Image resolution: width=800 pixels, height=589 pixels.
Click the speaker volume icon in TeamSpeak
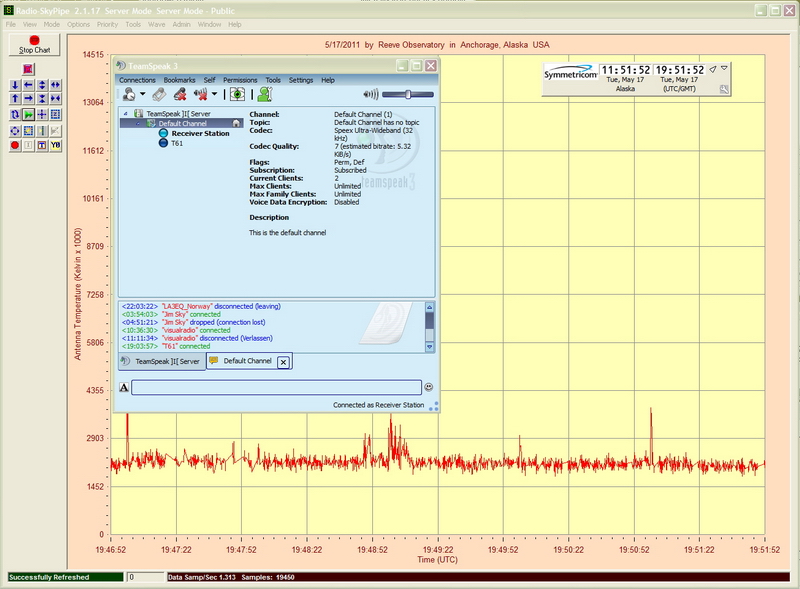click(x=371, y=94)
